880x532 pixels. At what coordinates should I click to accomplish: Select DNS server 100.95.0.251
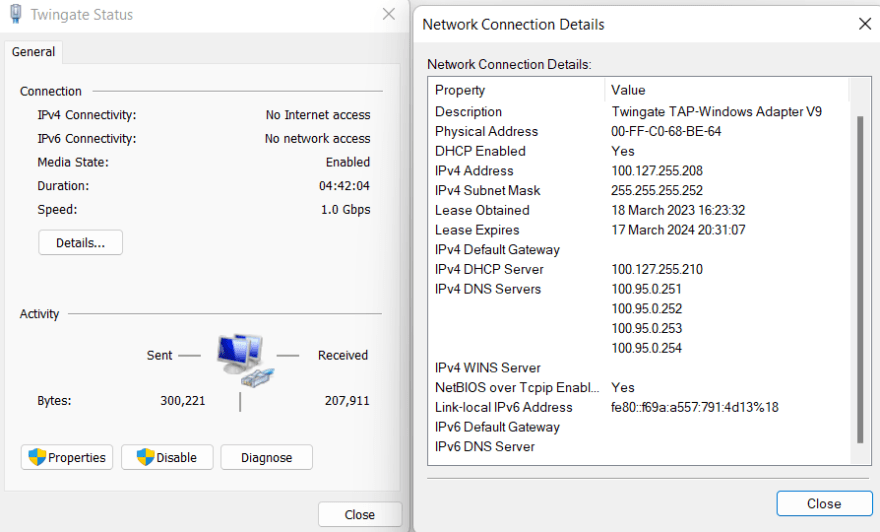coord(647,289)
